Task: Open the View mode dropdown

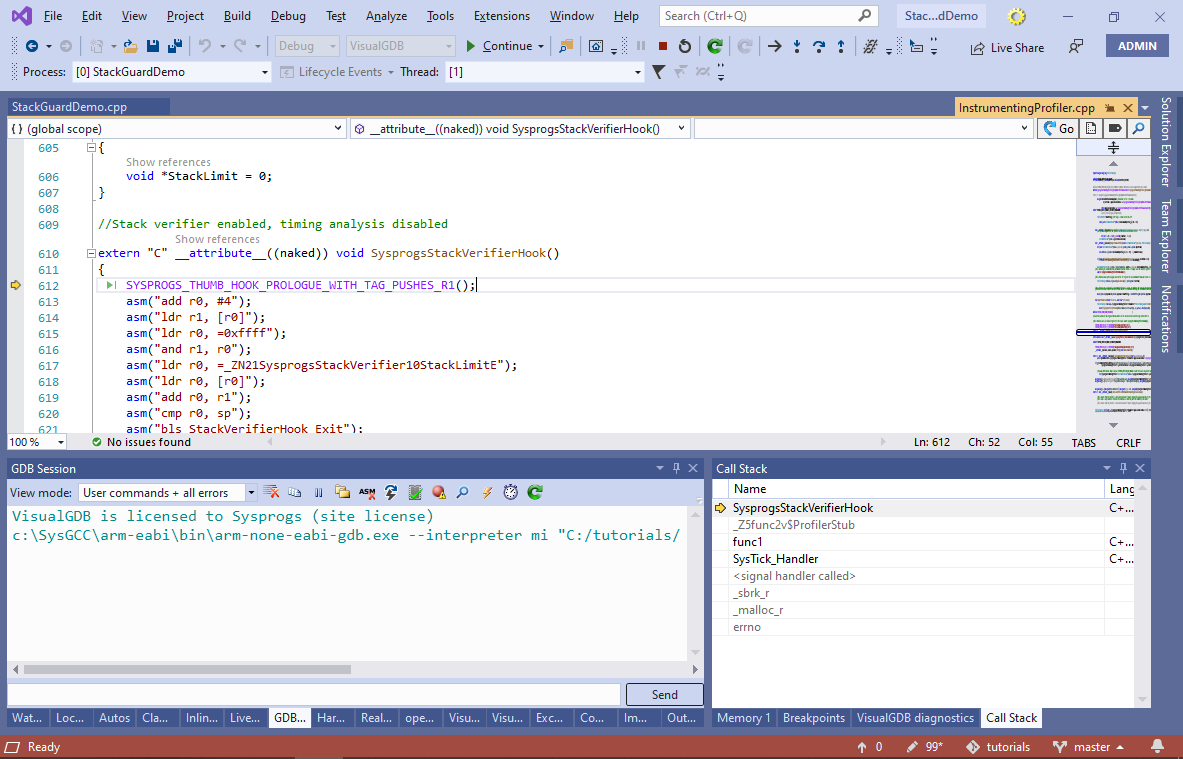Action: click(250, 493)
